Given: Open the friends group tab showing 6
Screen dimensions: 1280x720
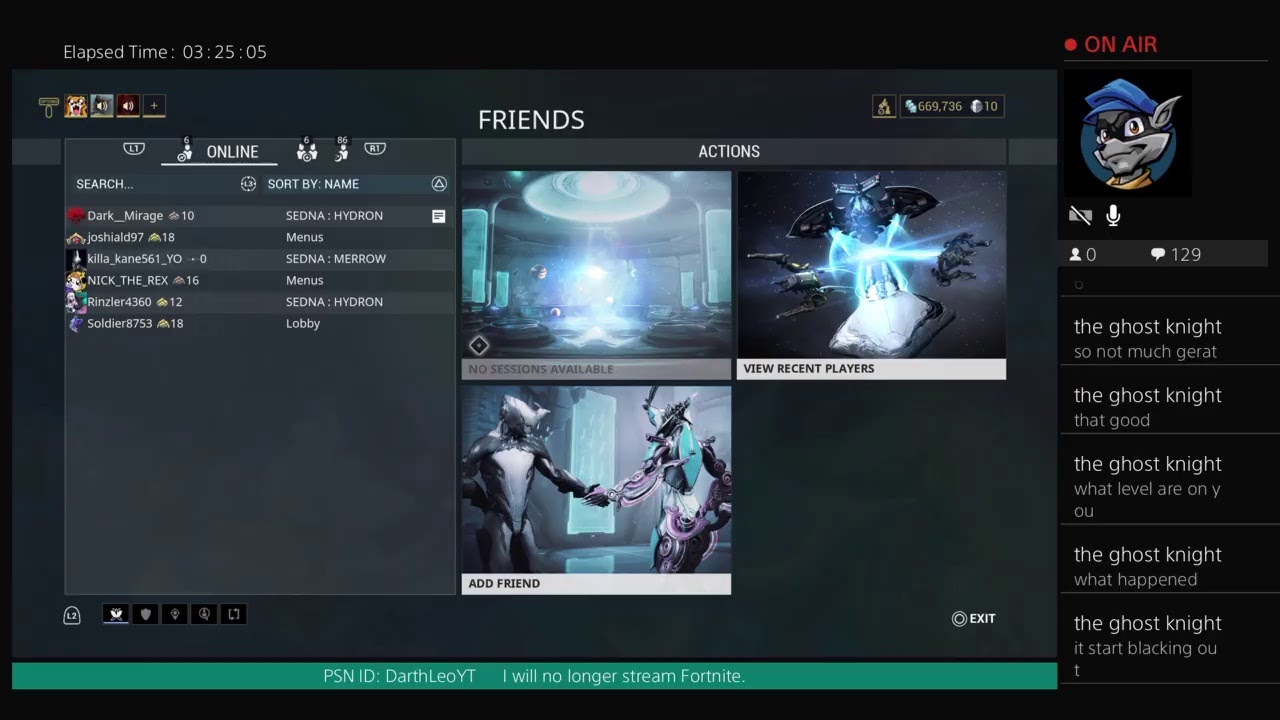Looking at the screenshot, I should pyautogui.click(x=307, y=150).
